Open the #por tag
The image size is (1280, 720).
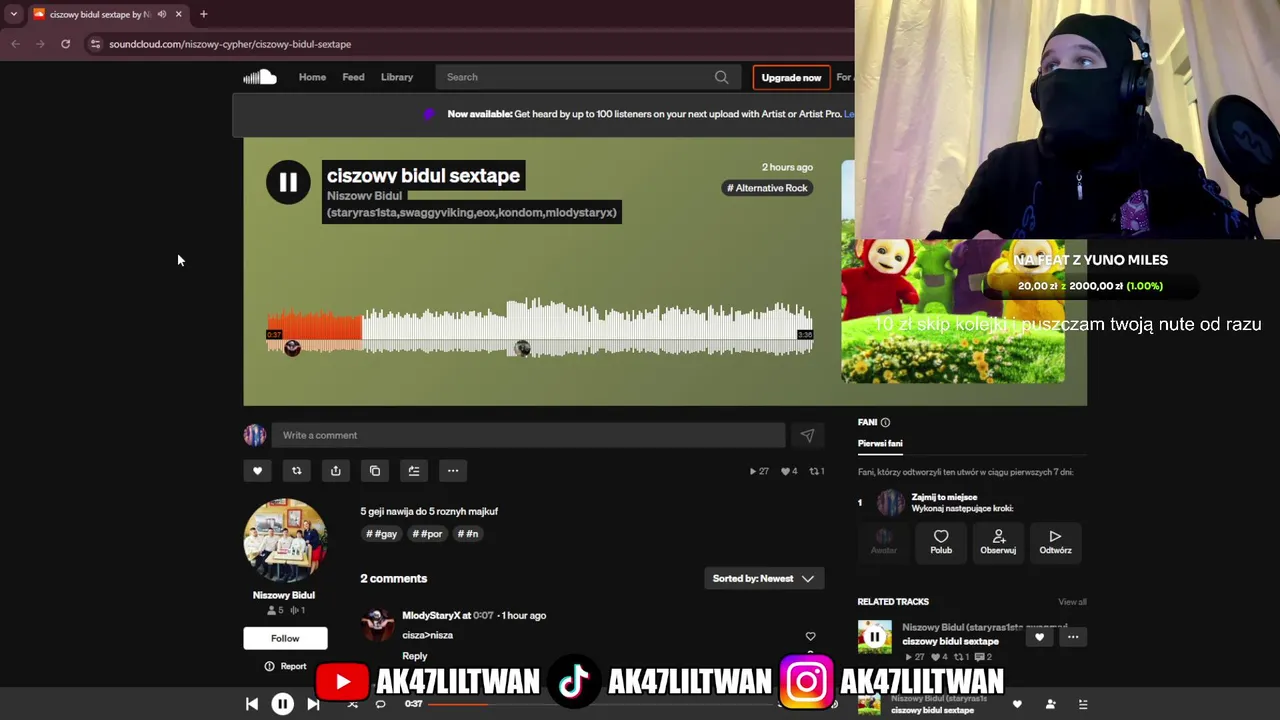427,534
